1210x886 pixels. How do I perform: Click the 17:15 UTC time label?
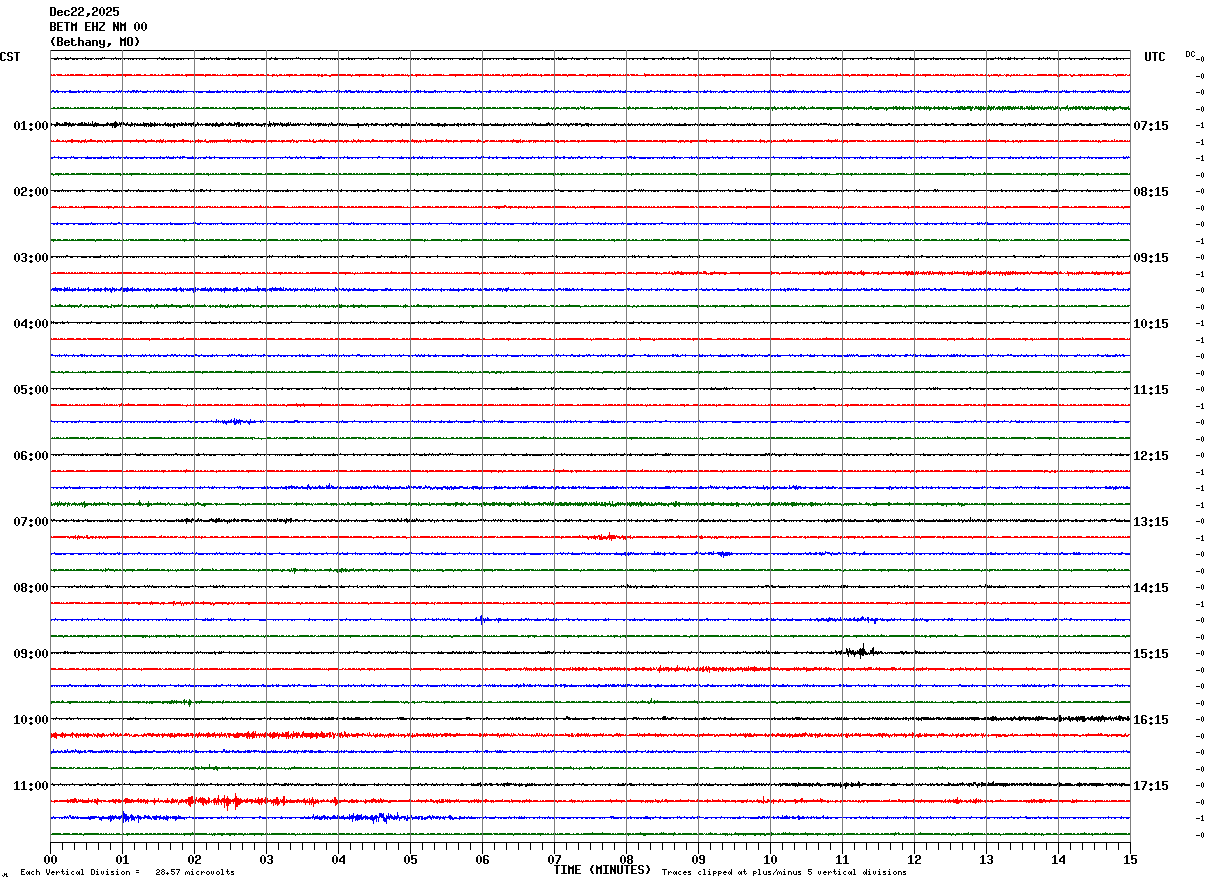pyautogui.click(x=1150, y=786)
